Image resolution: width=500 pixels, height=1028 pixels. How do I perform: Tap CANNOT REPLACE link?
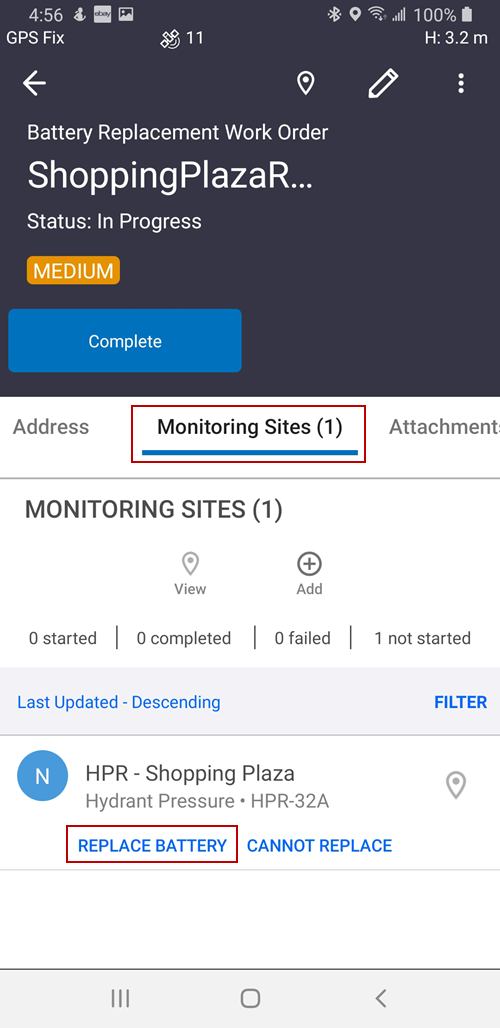pos(319,846)
